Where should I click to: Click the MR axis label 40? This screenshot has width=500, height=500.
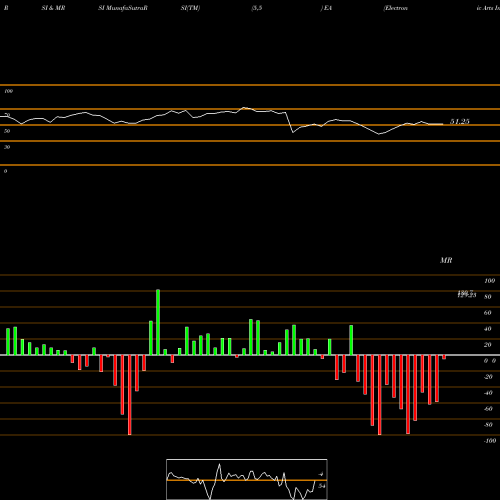coord(488,329)
